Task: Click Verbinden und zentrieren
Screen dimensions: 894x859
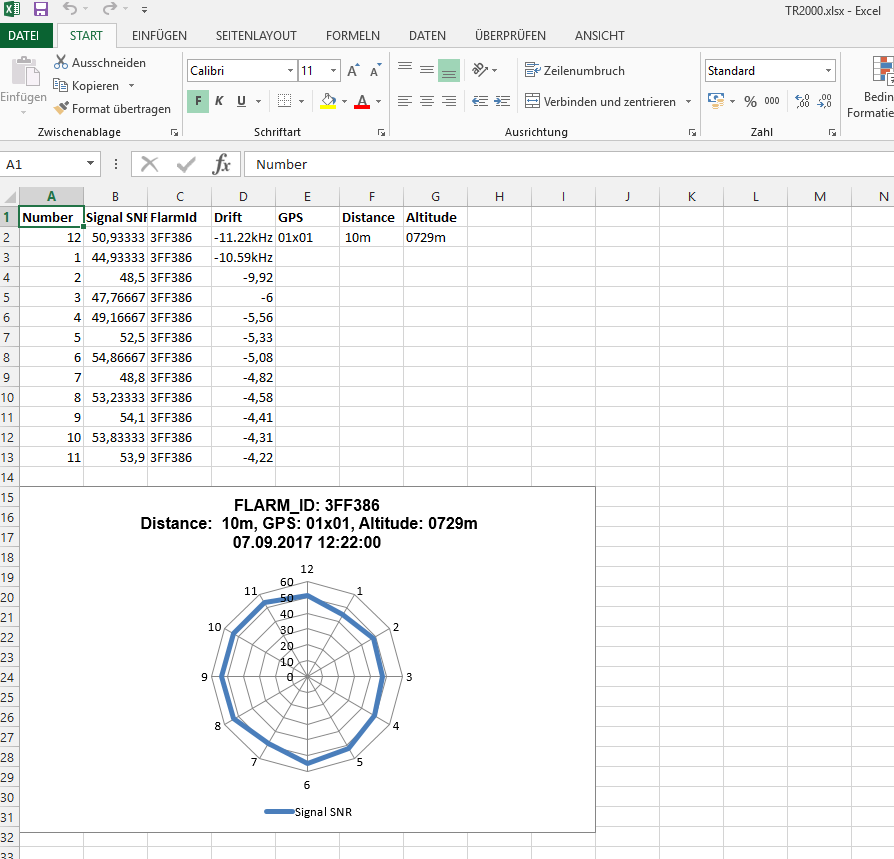Action: point(601,101)
